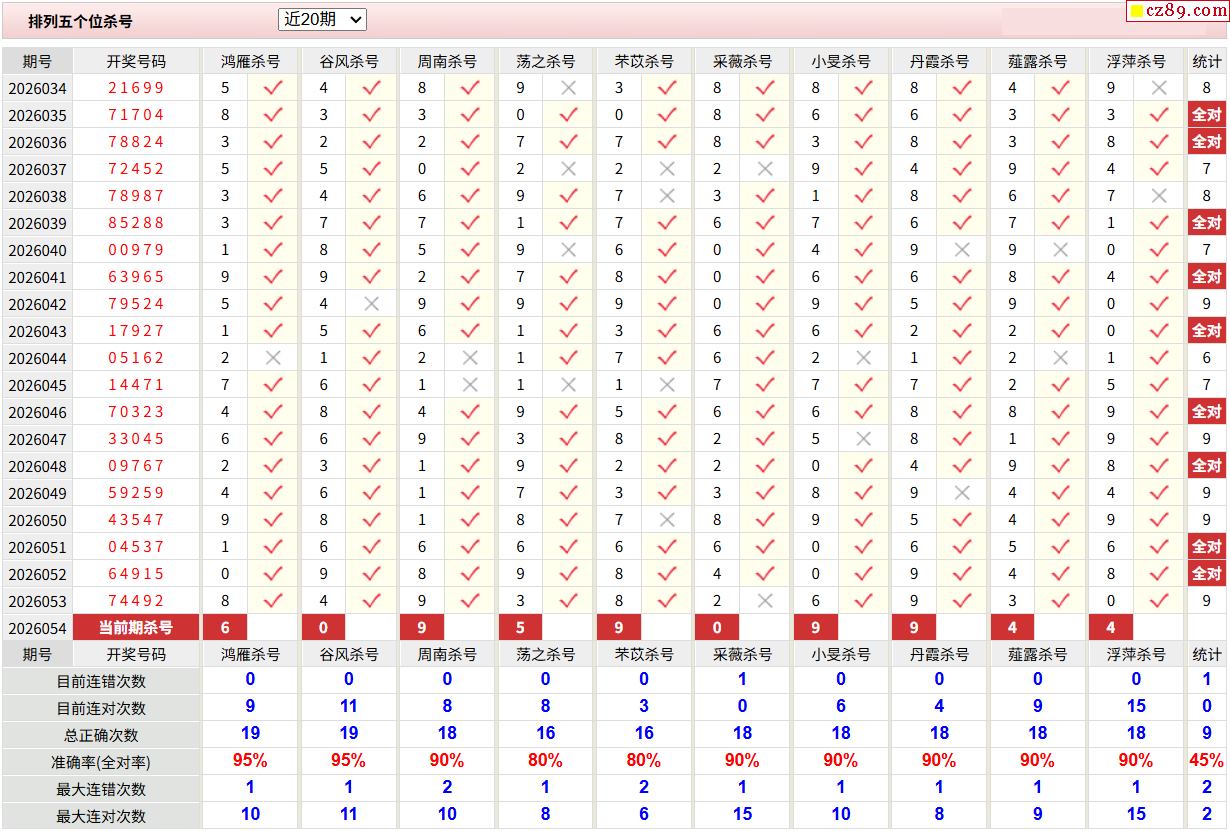
Task: Click the gray X under 鸿雁杀号 in row 2026044
Action: coord(272,358)
